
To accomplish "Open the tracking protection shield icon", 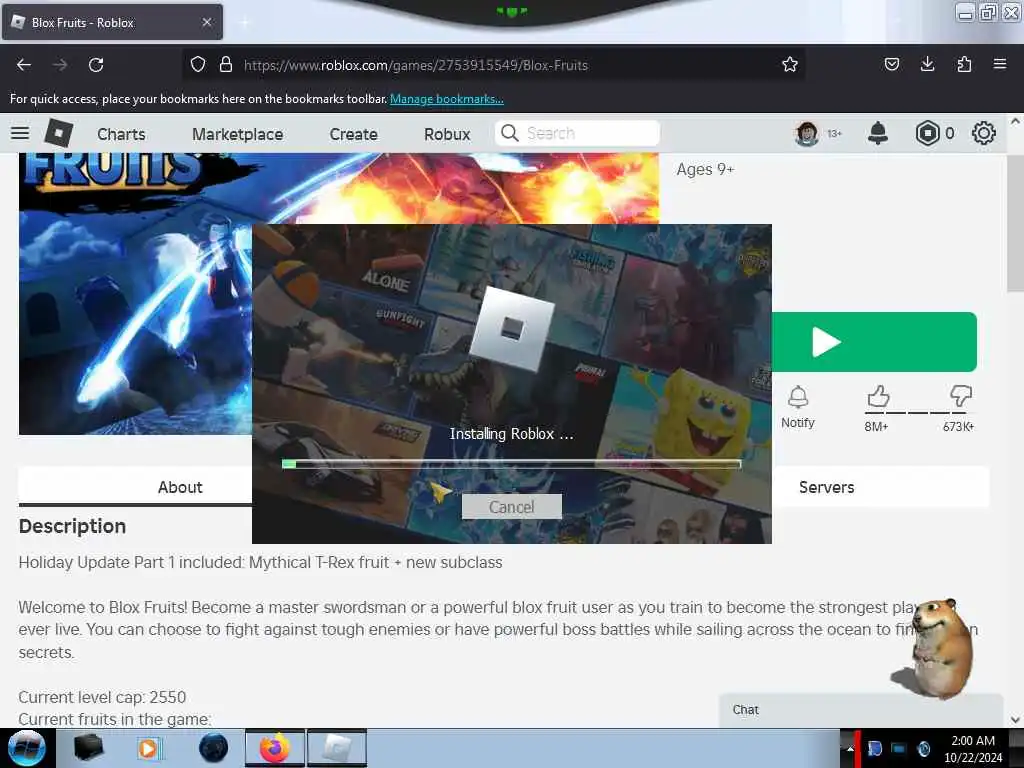I will 198,65.
